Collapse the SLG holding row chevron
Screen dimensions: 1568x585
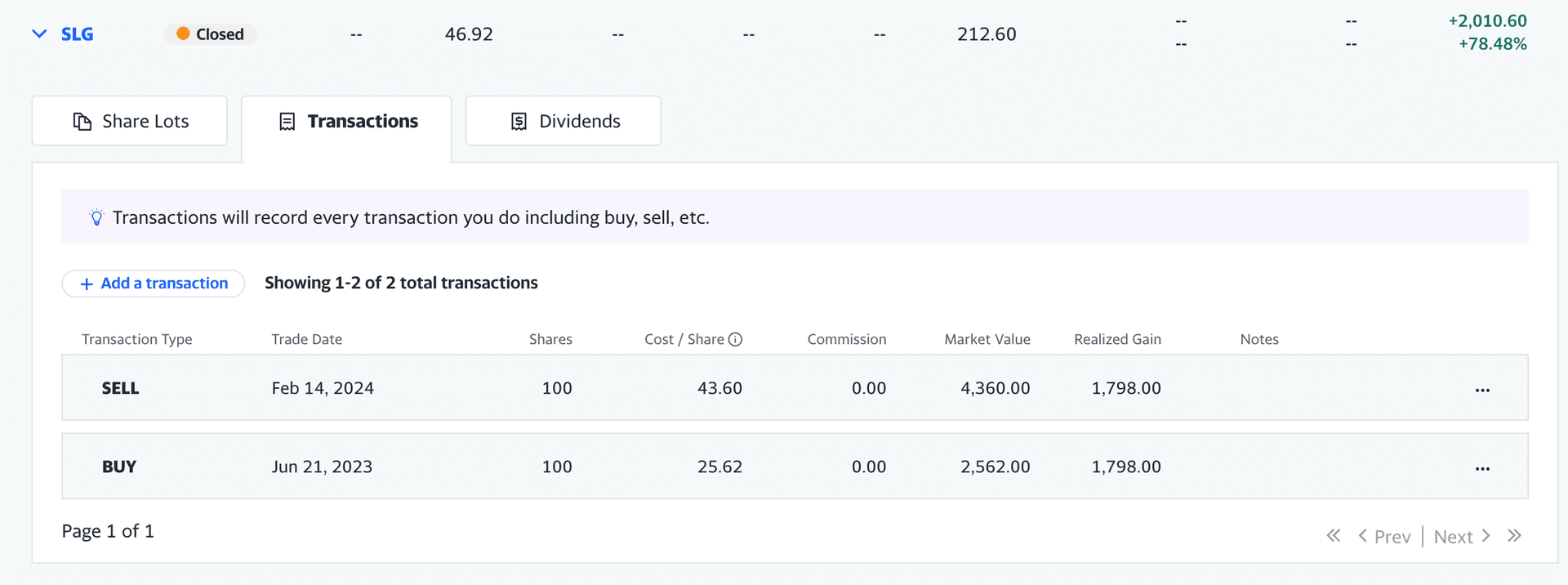[38, 34]
